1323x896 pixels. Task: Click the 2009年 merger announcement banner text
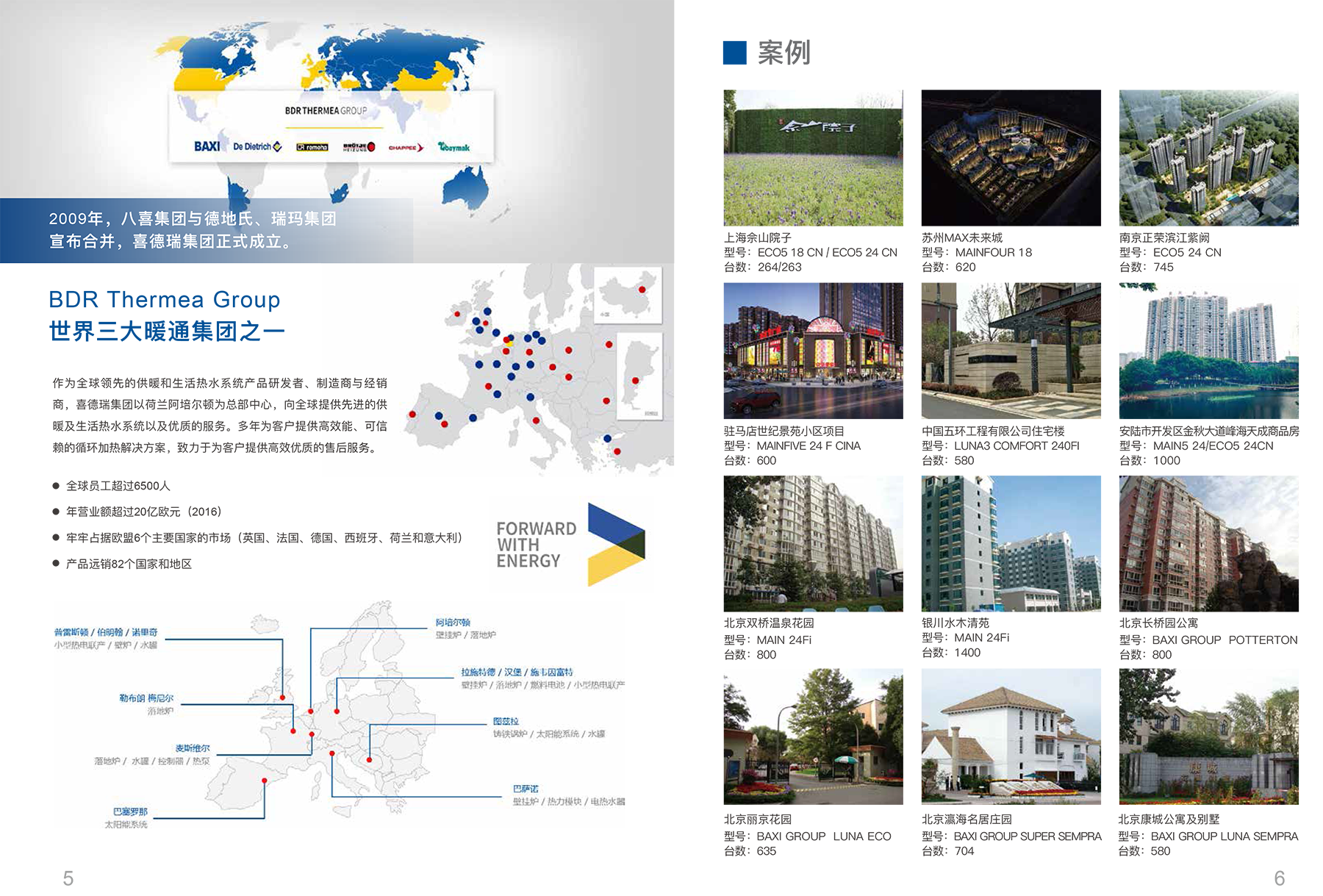tap(193, 229)
